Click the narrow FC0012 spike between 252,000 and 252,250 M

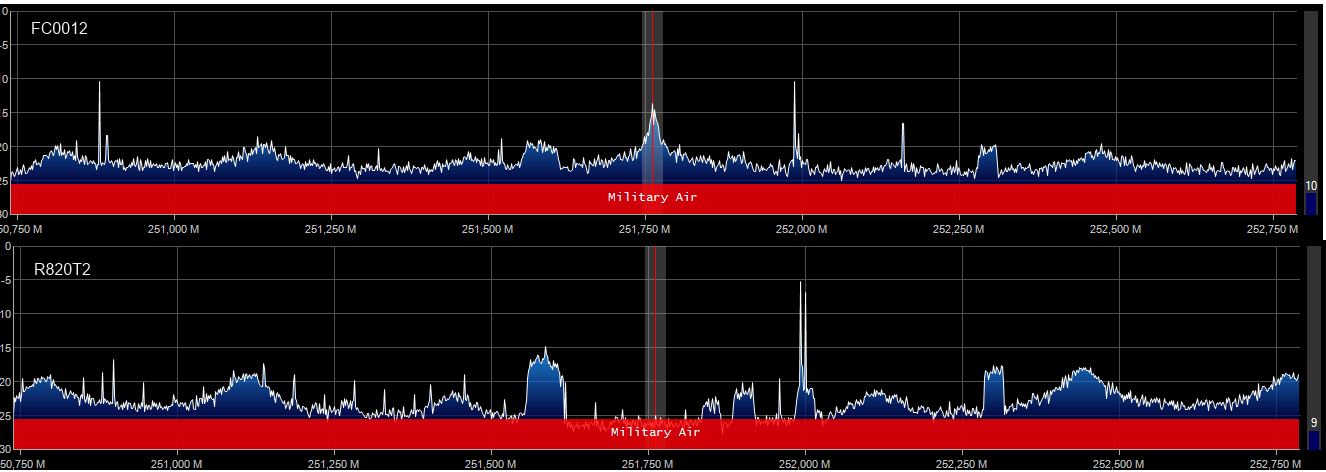point(903,135)
